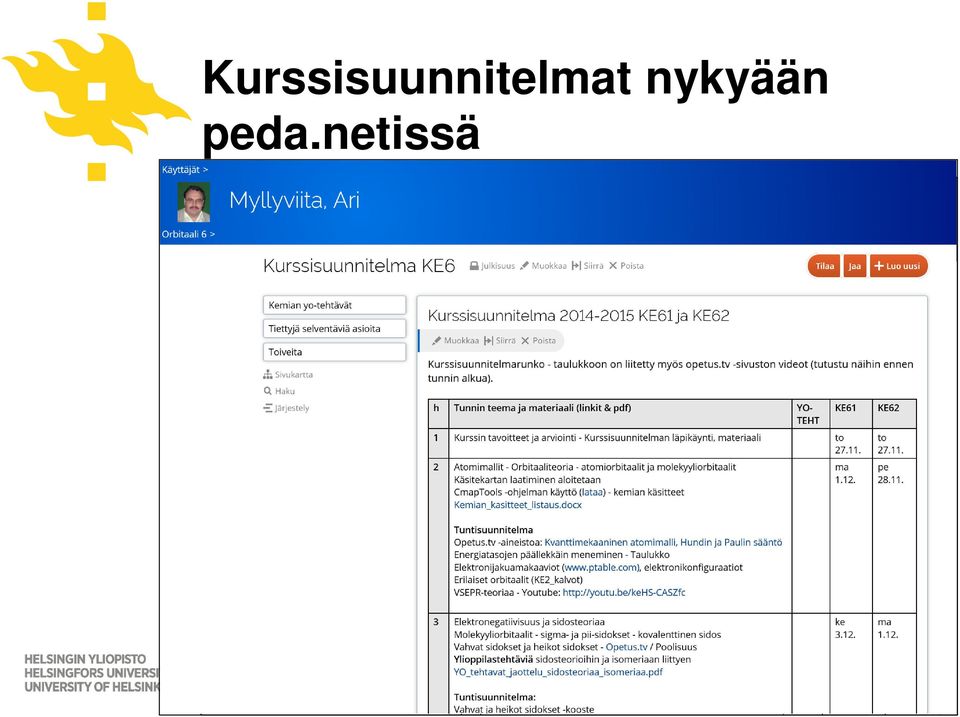Click the Julkisuus lock icon

(474, 266)
